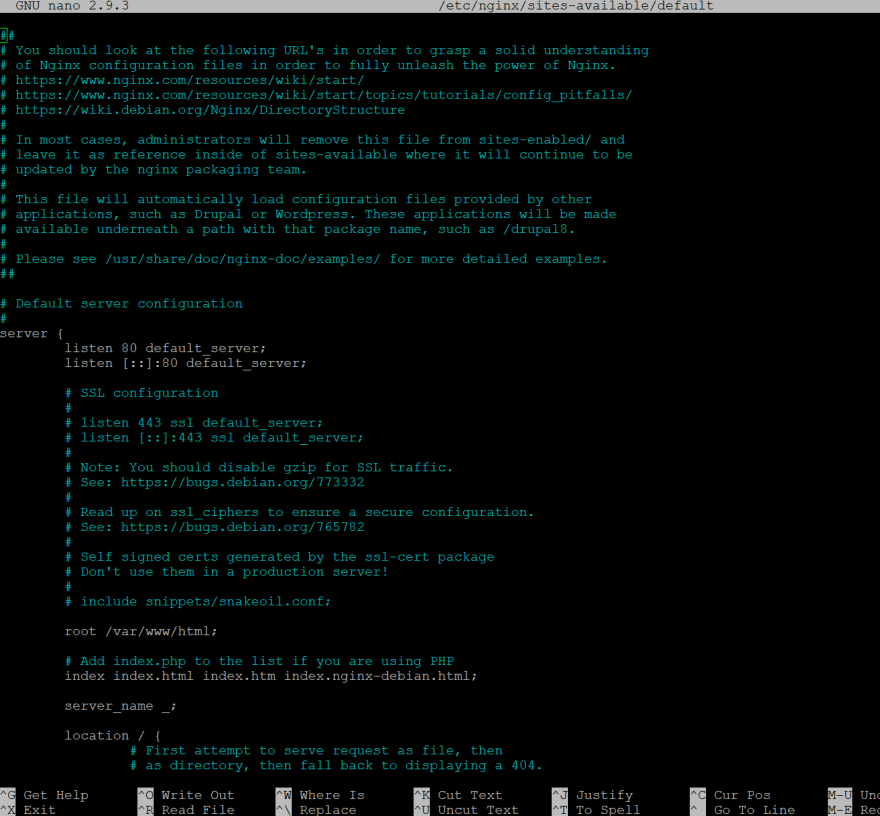This screenshot has width=880, height=816.
Task: Click '# include snippets/snakeoil.conf;' line
Action: point(198,602)
